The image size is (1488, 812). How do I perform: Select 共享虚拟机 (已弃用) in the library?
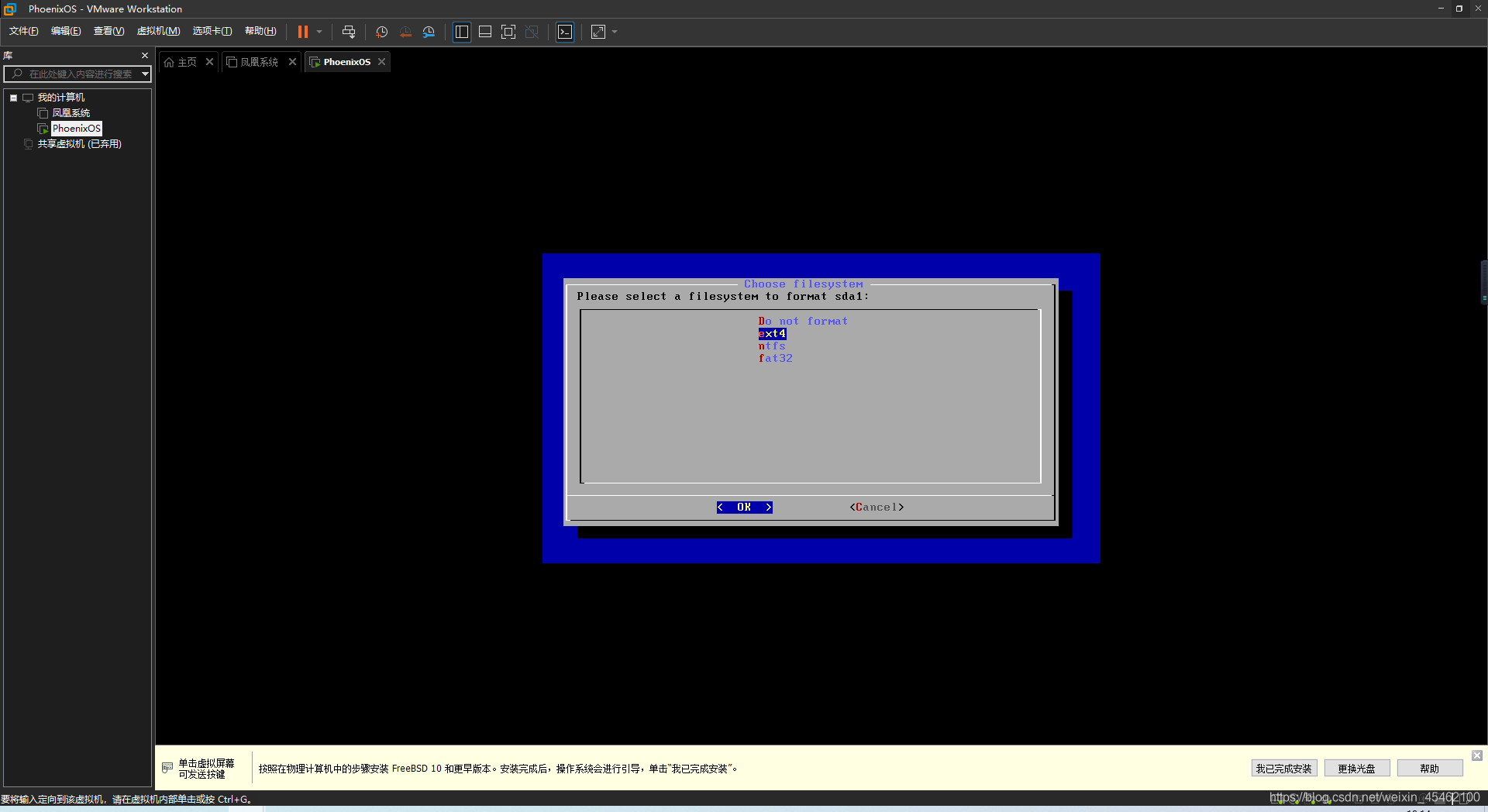pos(80,144)
